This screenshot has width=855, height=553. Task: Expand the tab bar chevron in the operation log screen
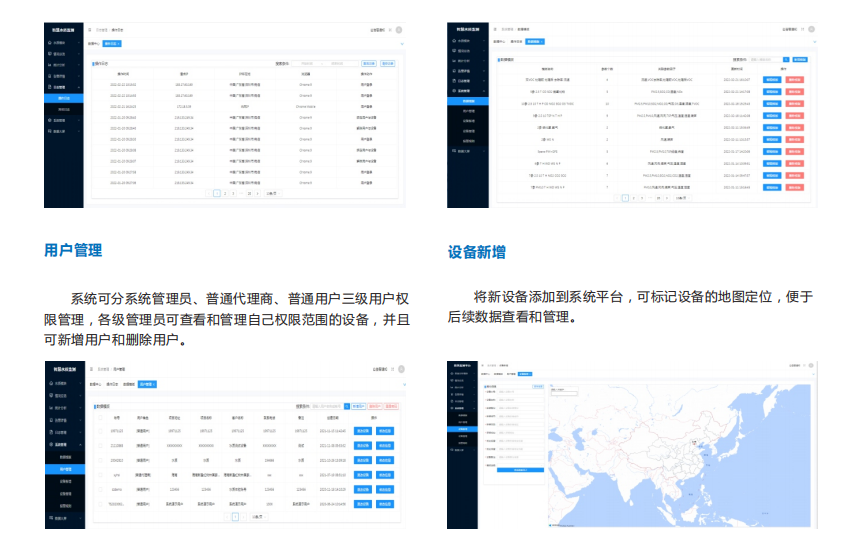coord(402,44)
